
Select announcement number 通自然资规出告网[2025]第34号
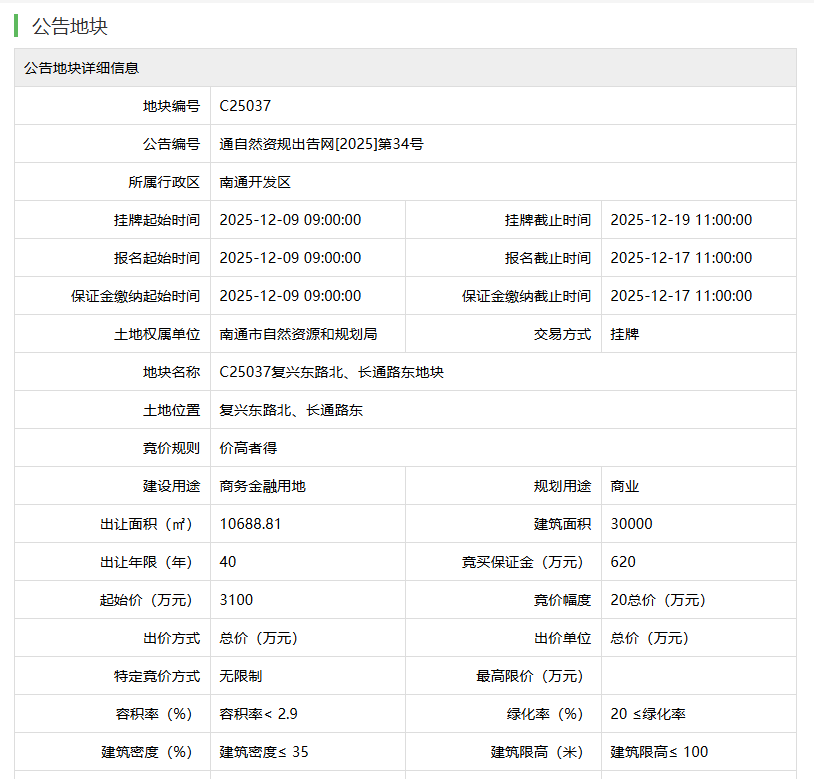[x=322, y=143]
